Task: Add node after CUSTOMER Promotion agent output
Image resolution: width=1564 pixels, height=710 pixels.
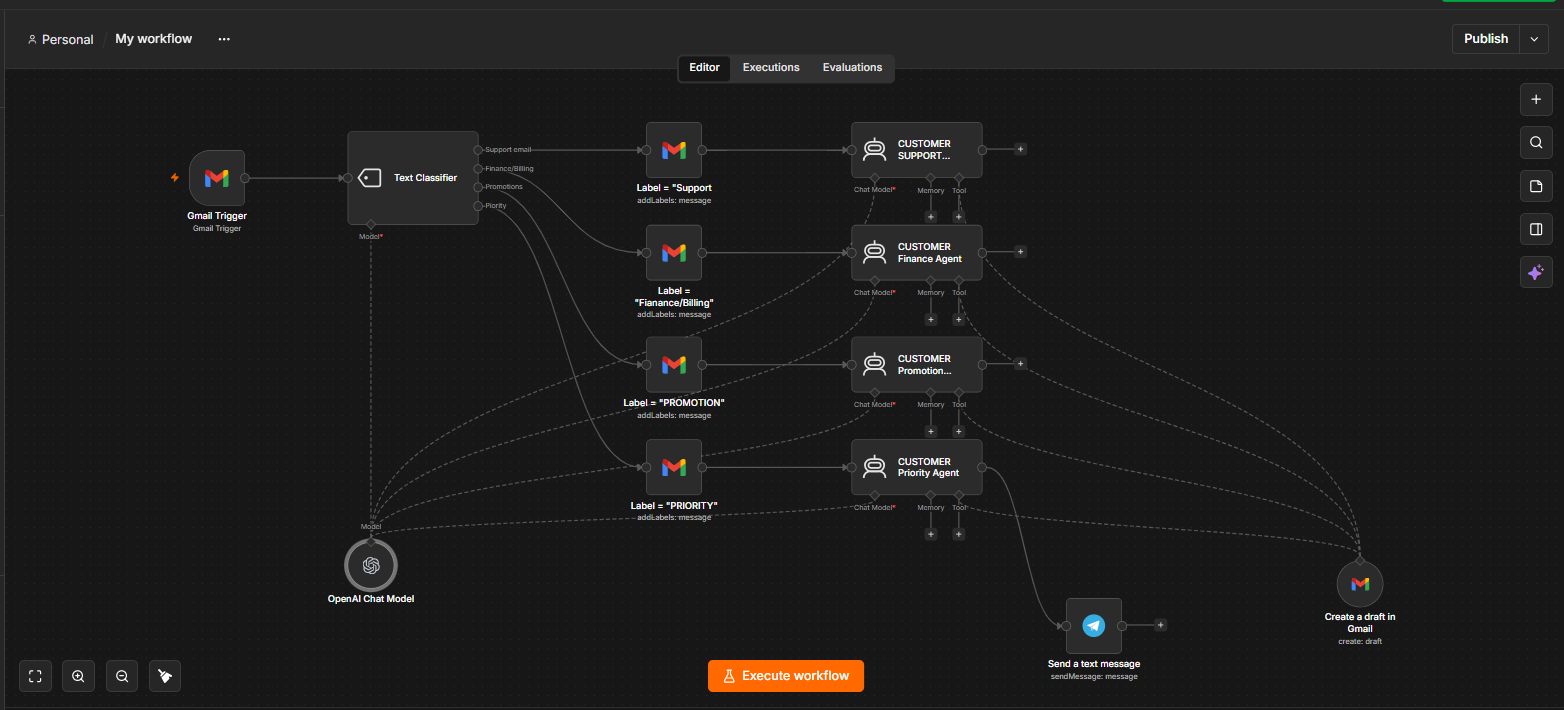Action: click(1020, 364)
